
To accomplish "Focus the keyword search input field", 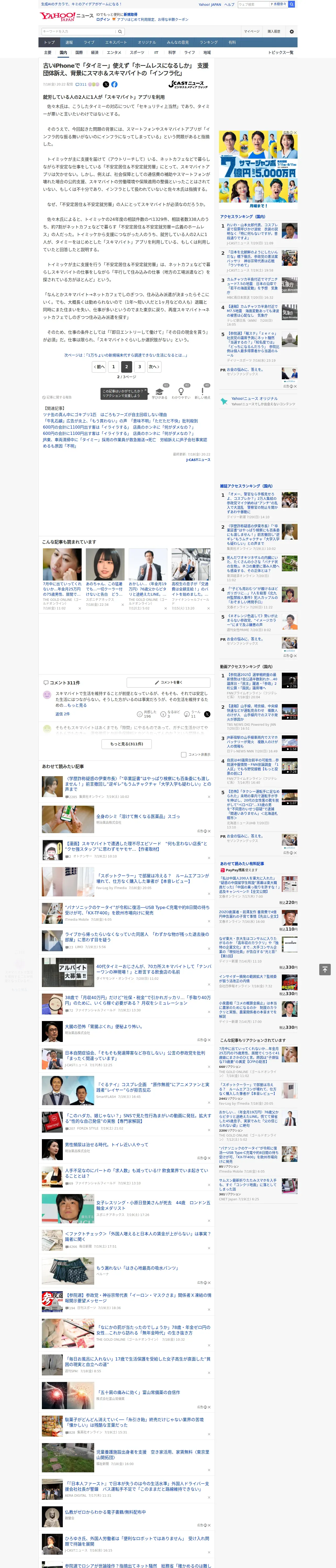I will click(x=79, y=32).
